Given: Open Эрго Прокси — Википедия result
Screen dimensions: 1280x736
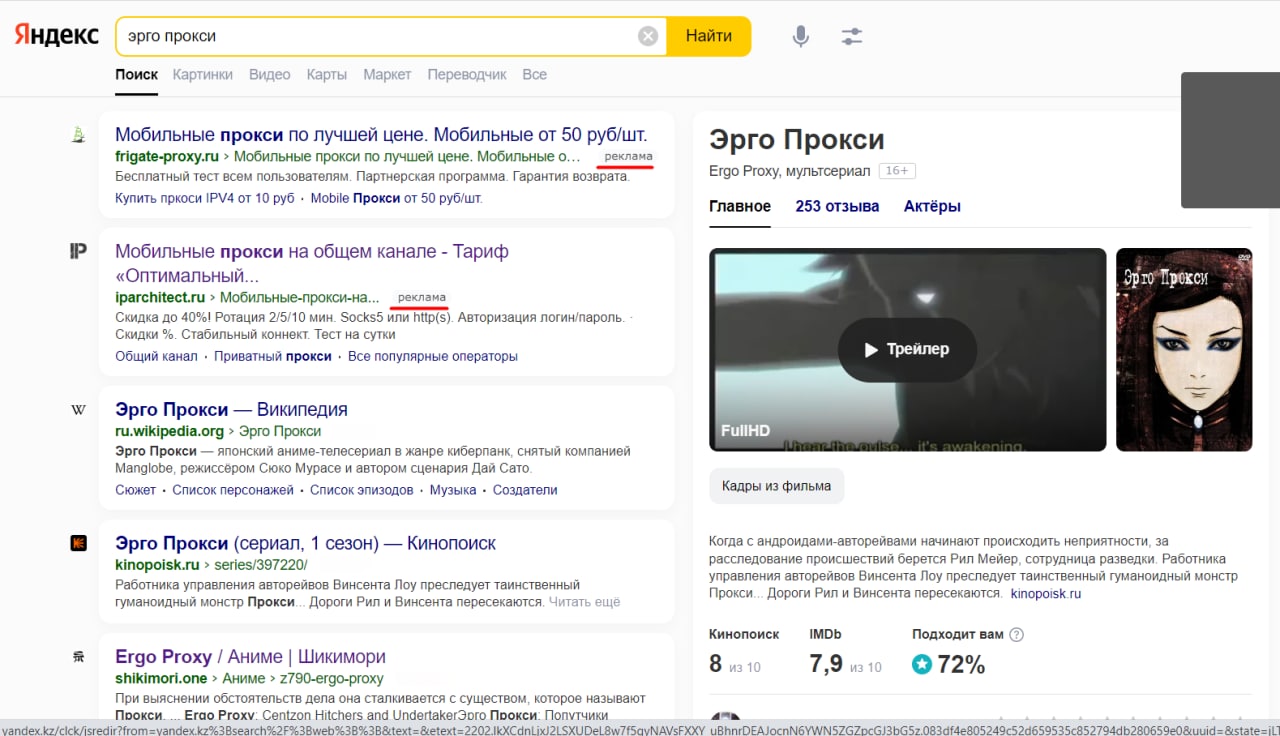Looking at the screenshot, I should pos(231,409).
